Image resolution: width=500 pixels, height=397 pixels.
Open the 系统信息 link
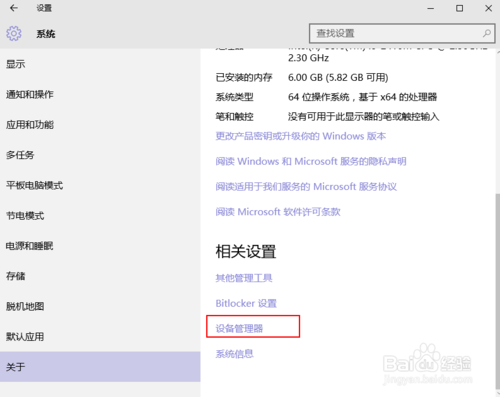point(234,354)
